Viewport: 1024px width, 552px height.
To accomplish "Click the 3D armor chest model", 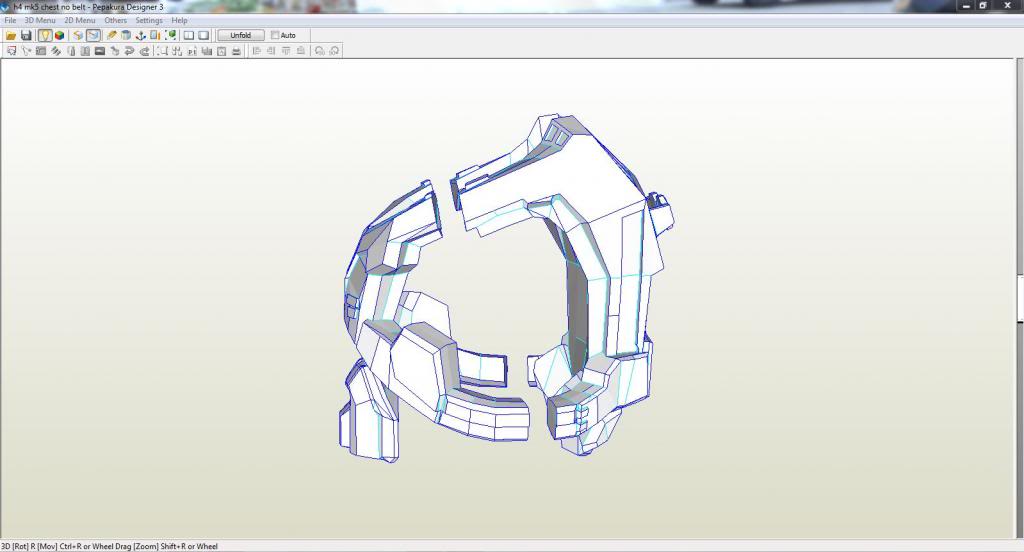I will (506, 287).
